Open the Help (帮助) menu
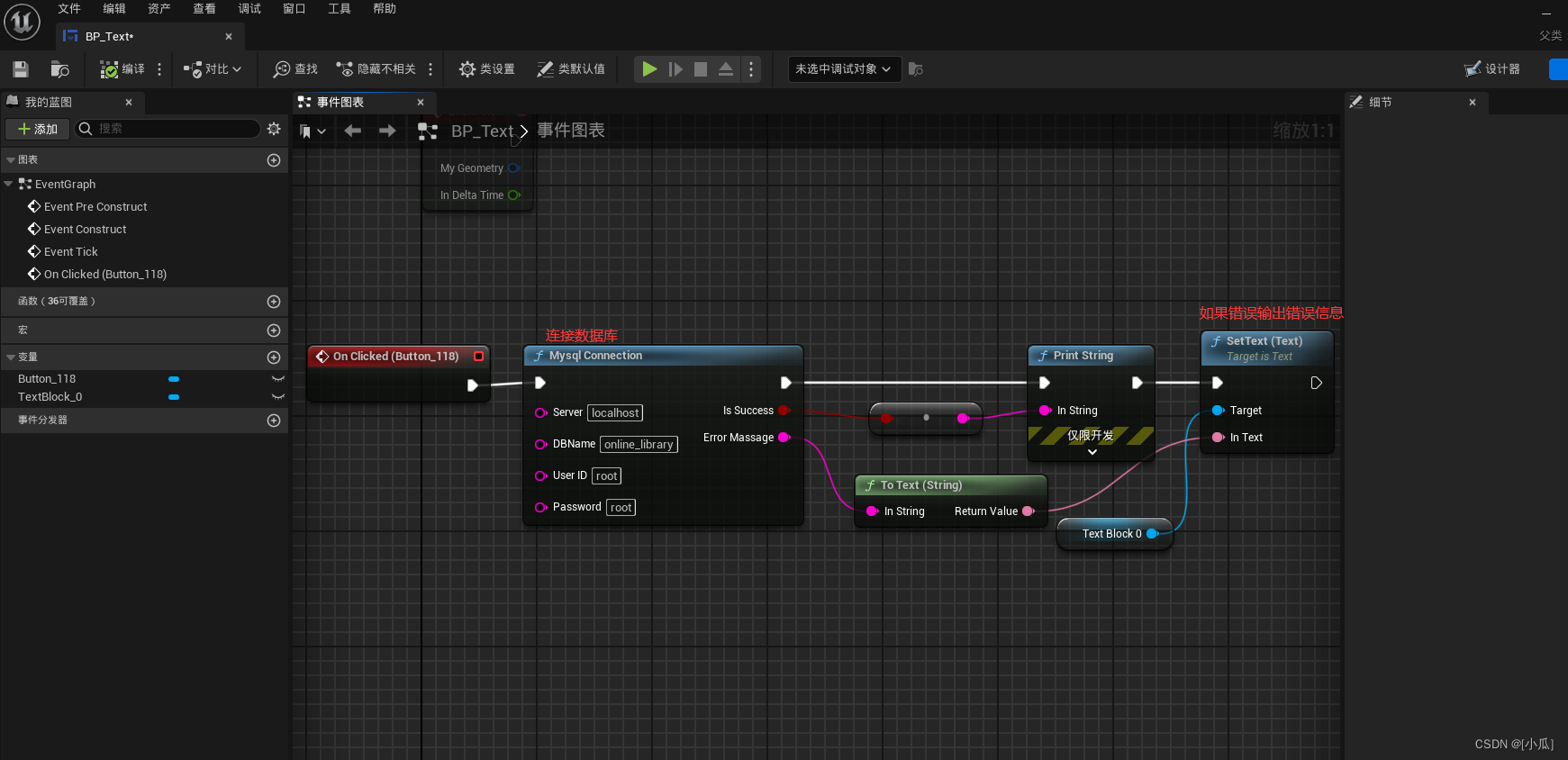 coord(385,9)
